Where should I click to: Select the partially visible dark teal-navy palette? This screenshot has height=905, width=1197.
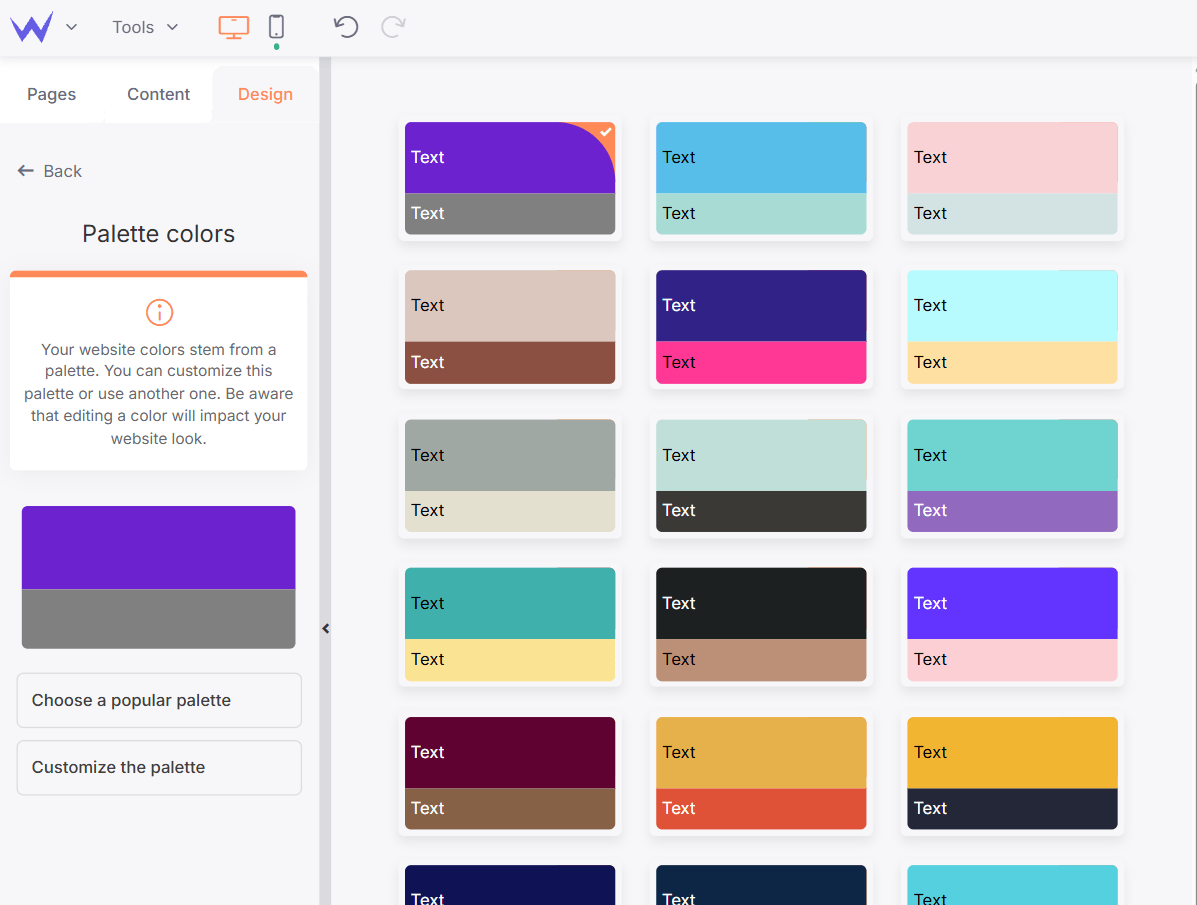(761, 885)
